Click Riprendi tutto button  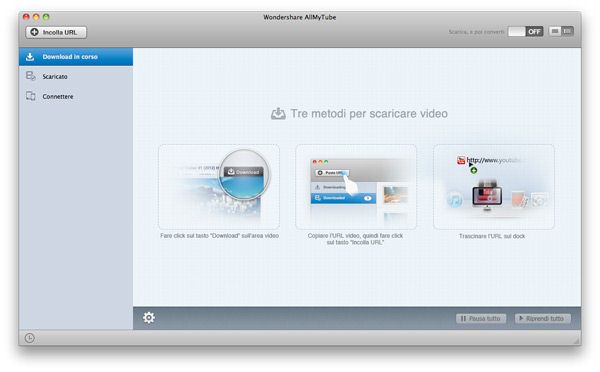pyautogui.click(x=543, y=318)
